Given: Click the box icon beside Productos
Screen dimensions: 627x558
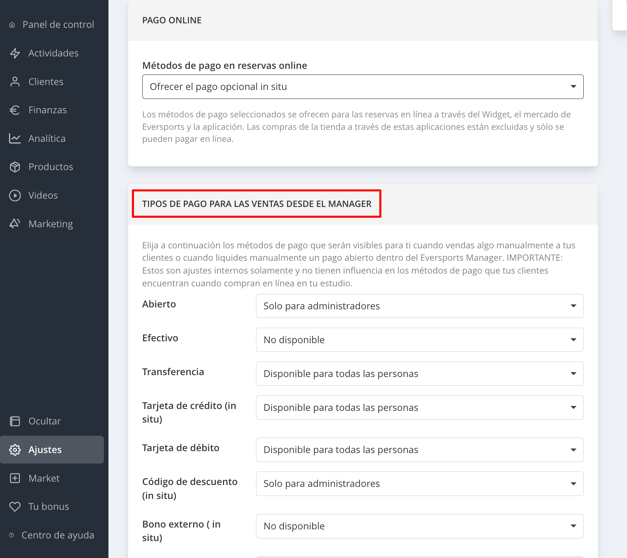Looking at the screenshot, I should pos(15,167).
